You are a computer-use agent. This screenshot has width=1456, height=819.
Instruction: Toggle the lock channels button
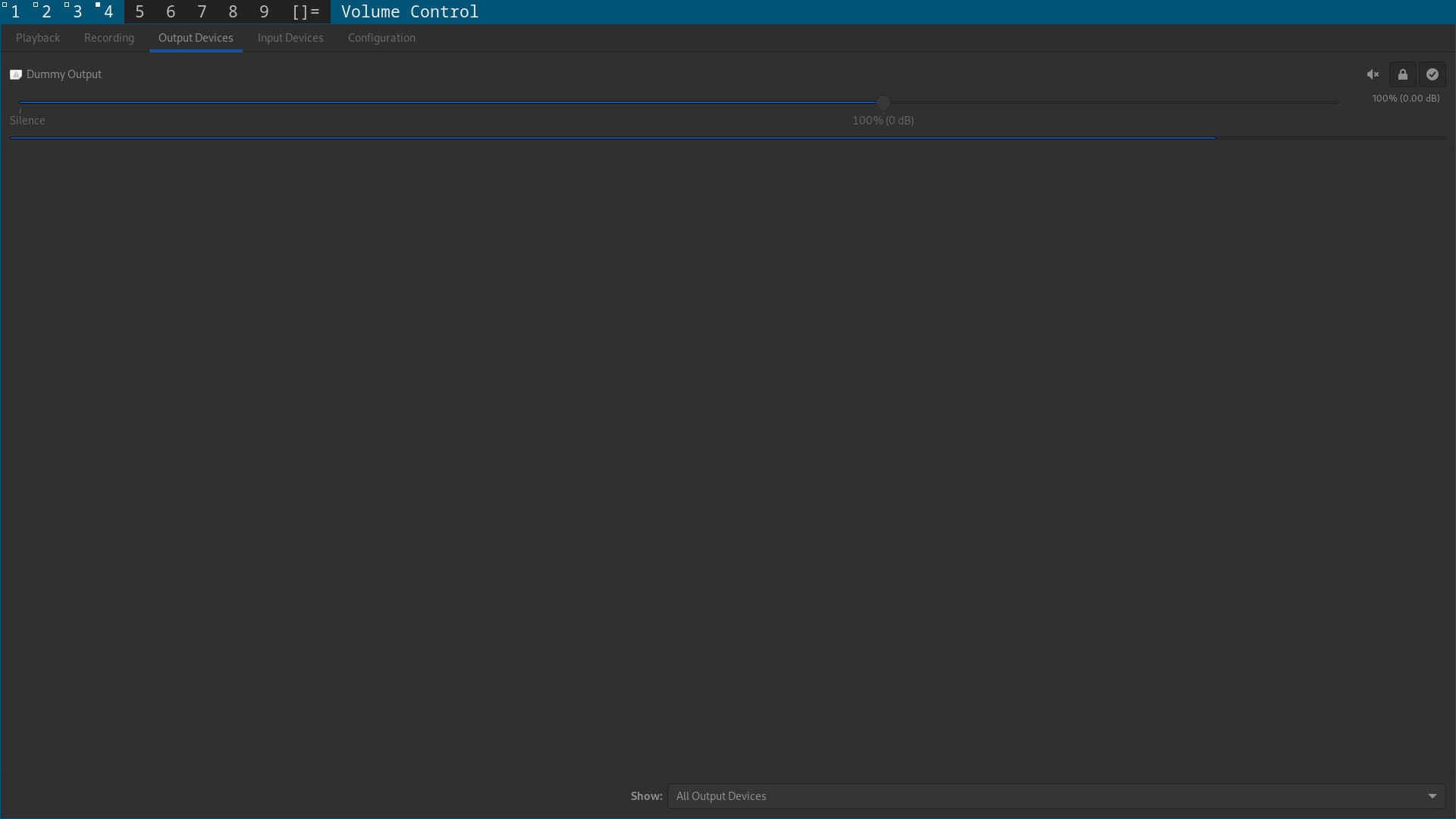[x=1403, y=74]
